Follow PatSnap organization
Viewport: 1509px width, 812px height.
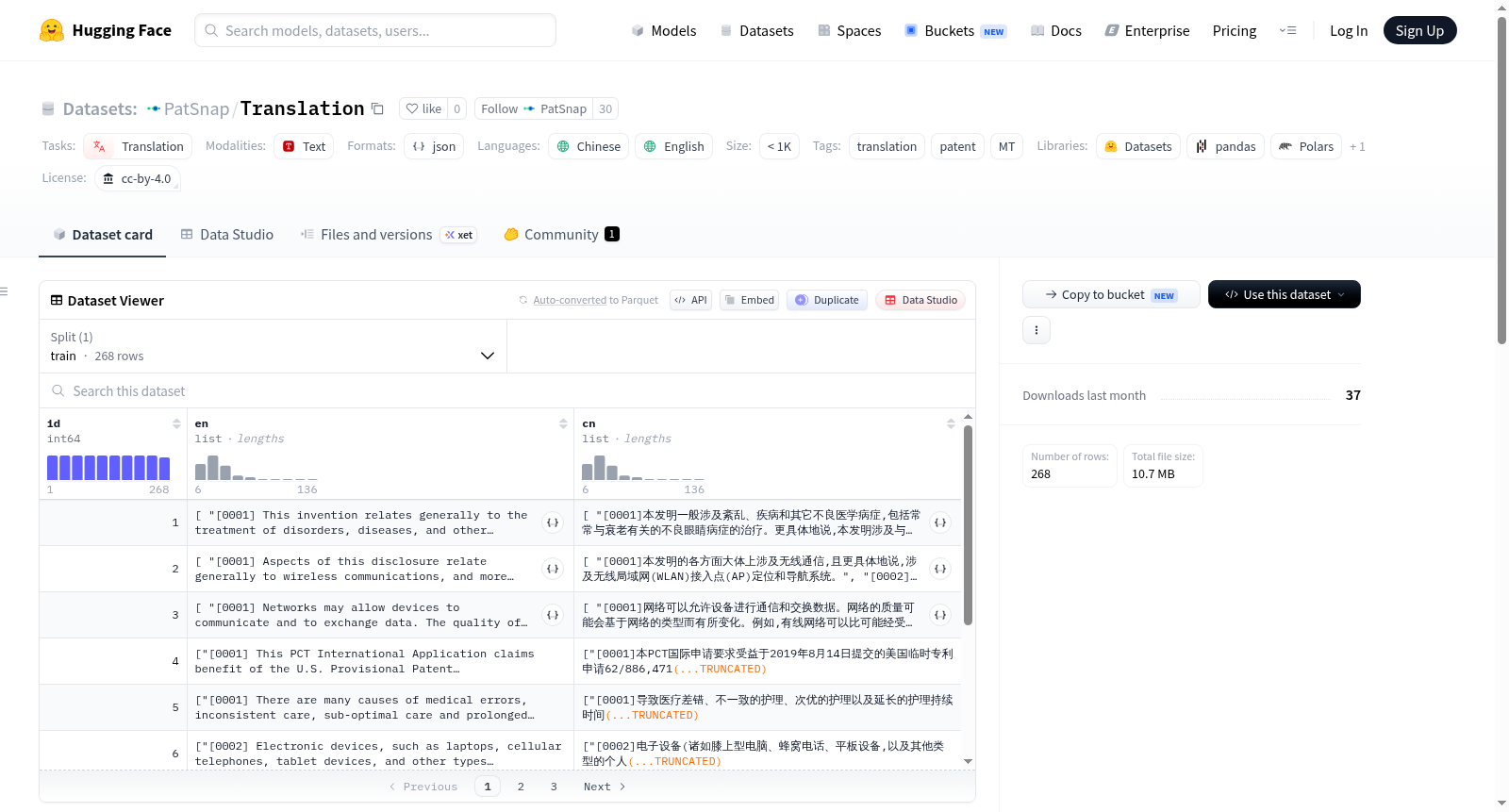click(534, 108)
